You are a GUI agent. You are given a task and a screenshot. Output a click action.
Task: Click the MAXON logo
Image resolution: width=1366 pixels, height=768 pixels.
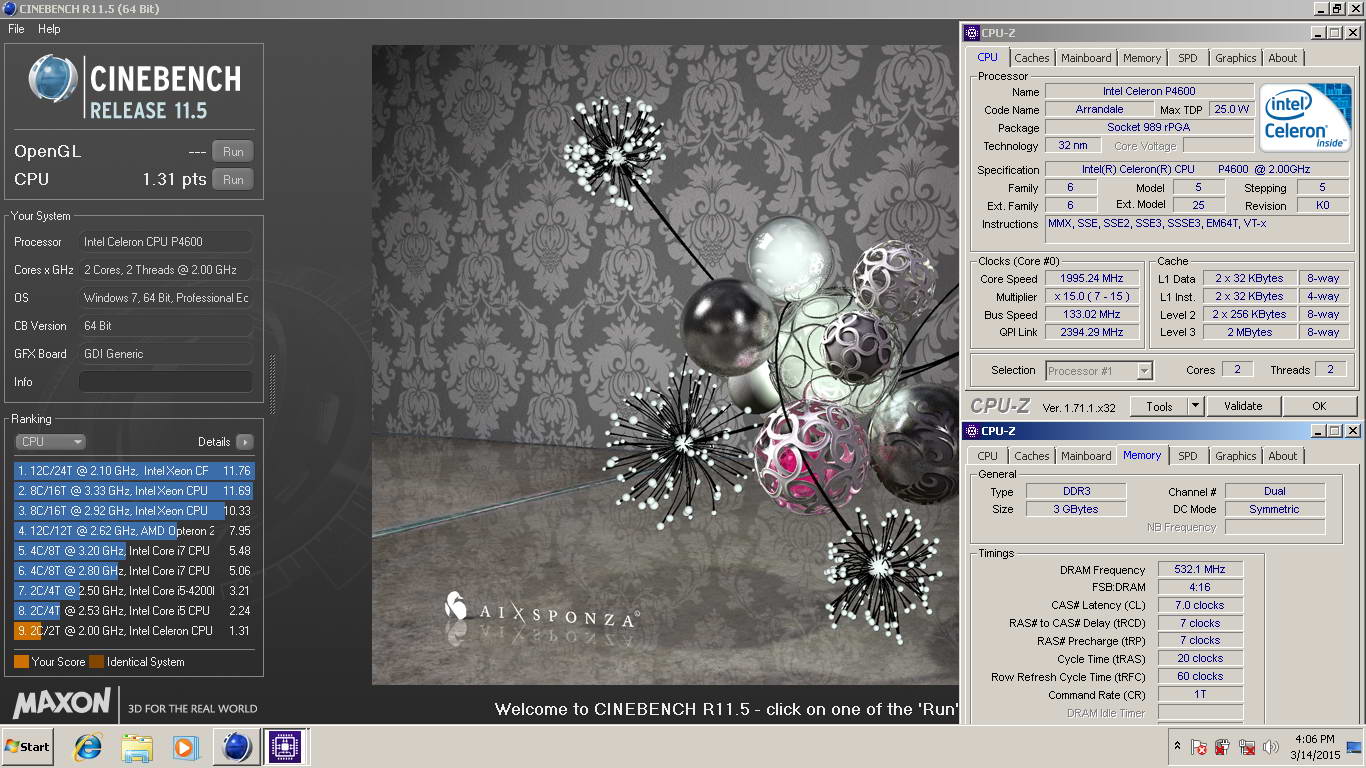point(62,703)
